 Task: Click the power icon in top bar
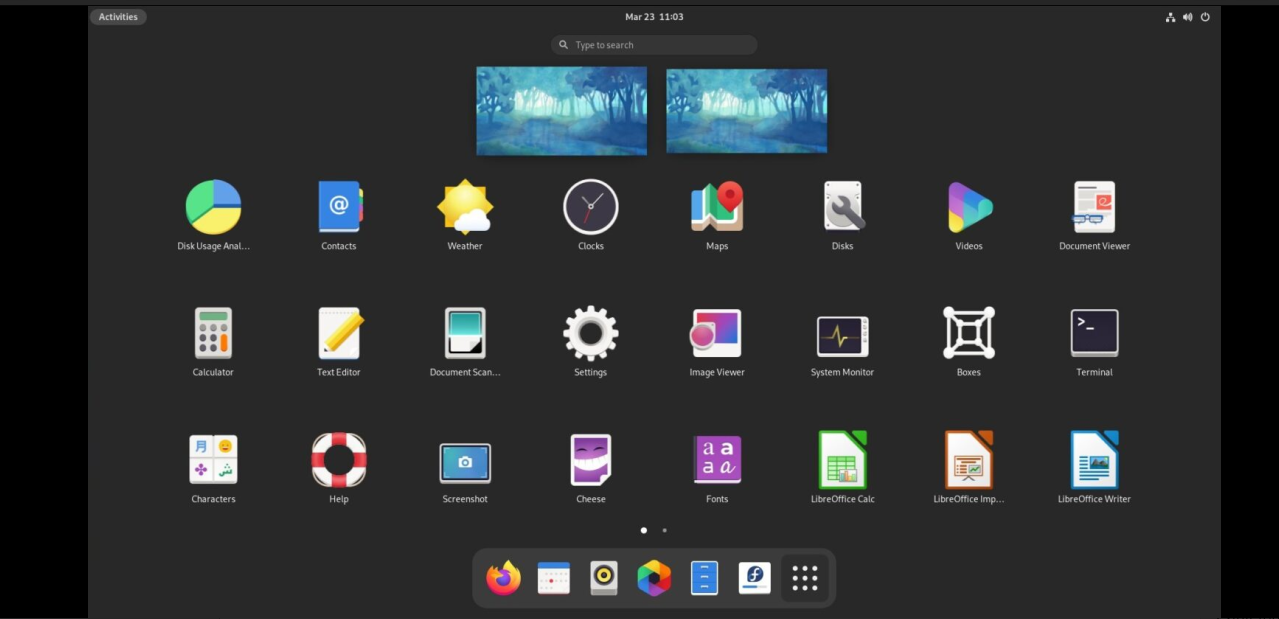[1205, 17]
